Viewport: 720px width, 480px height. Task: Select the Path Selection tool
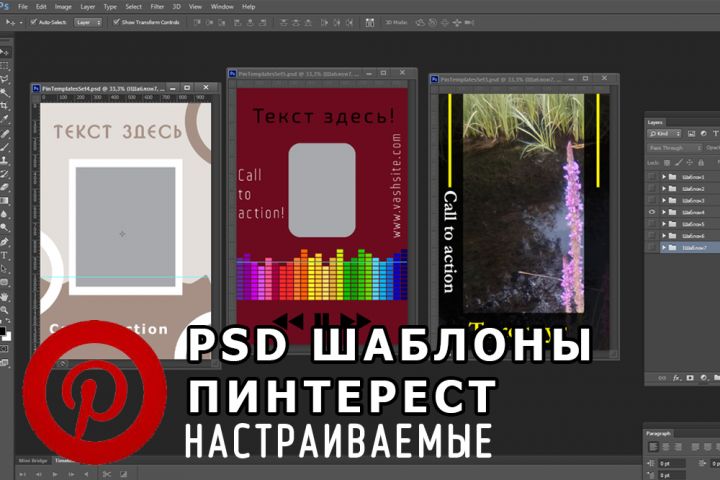point(4,269)
